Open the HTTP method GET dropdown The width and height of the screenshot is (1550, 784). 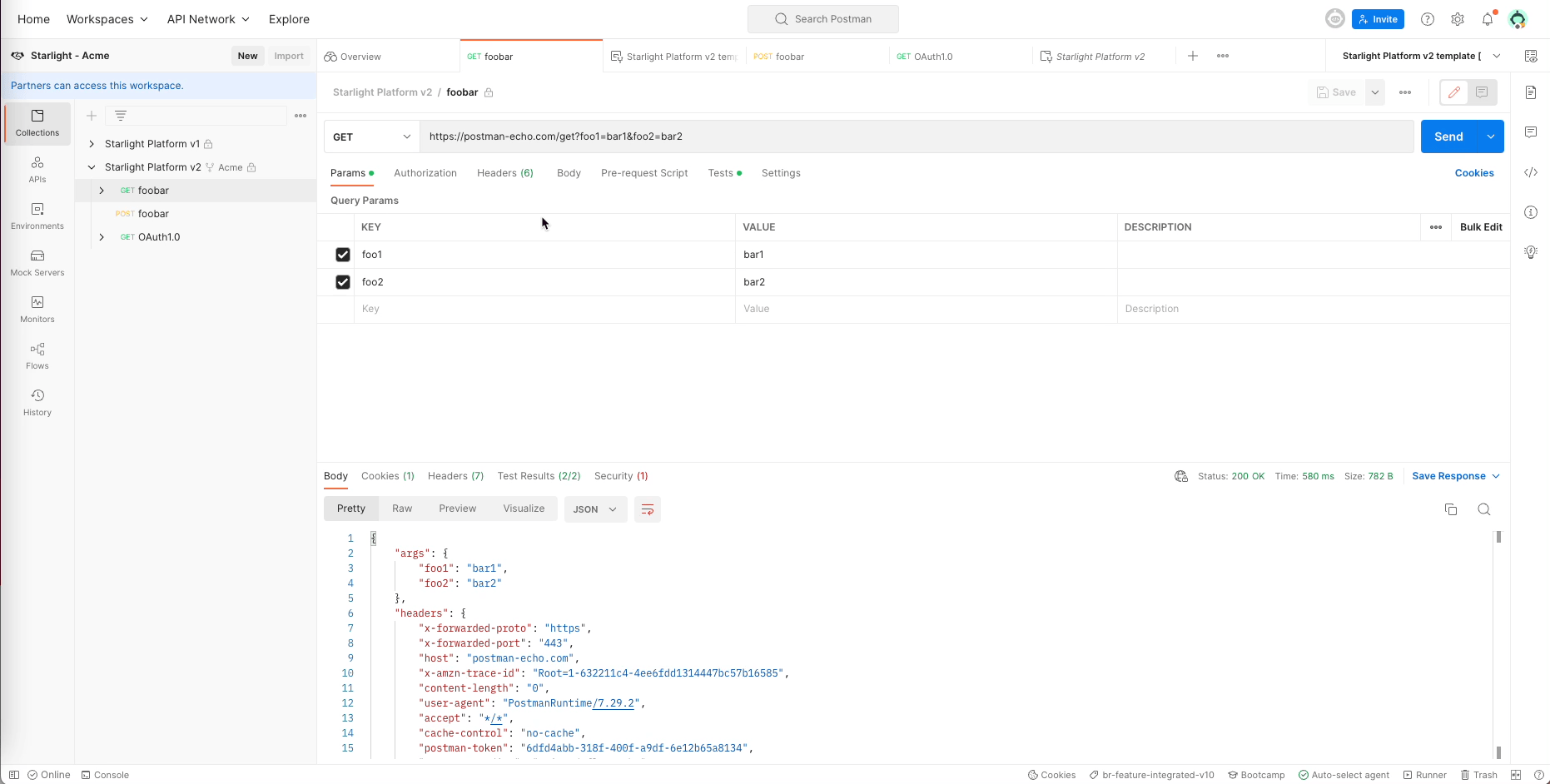pyautogui.click(x=372, y=136)
